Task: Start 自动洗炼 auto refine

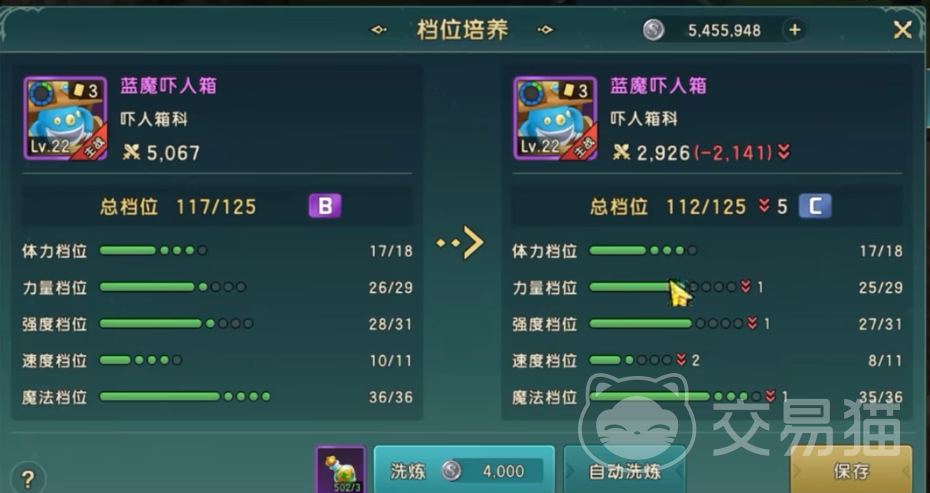Action: pyautogui.click(x=625, y=471)
